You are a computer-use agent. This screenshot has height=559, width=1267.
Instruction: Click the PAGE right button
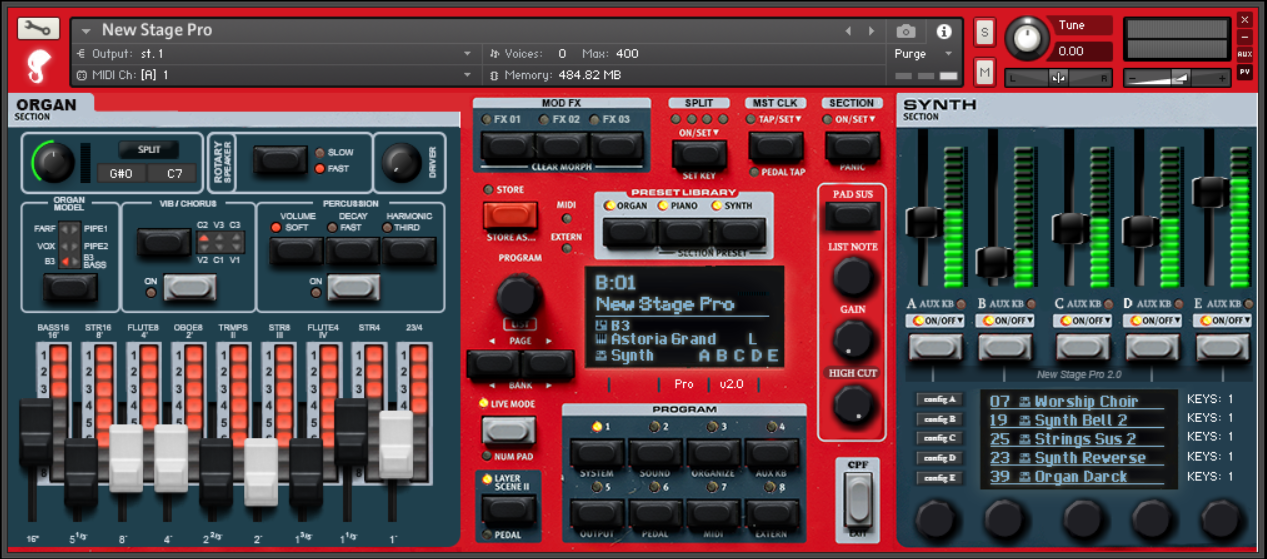pos(547,365)
